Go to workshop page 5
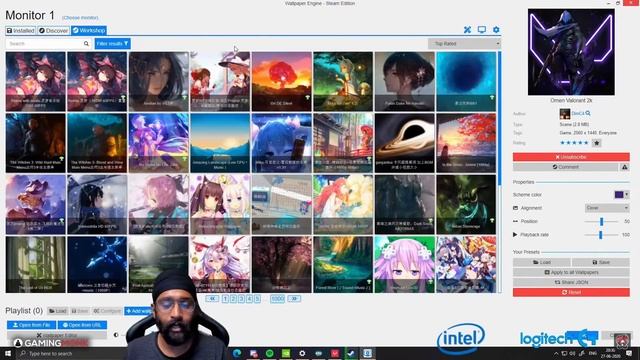This screenshot has height=360, width=640. click(257, 299)
